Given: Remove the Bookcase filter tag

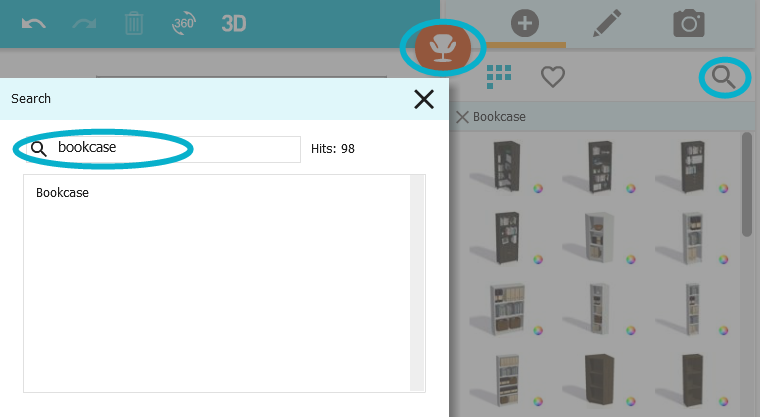Looking at the screenshot, I should (462, 117).
